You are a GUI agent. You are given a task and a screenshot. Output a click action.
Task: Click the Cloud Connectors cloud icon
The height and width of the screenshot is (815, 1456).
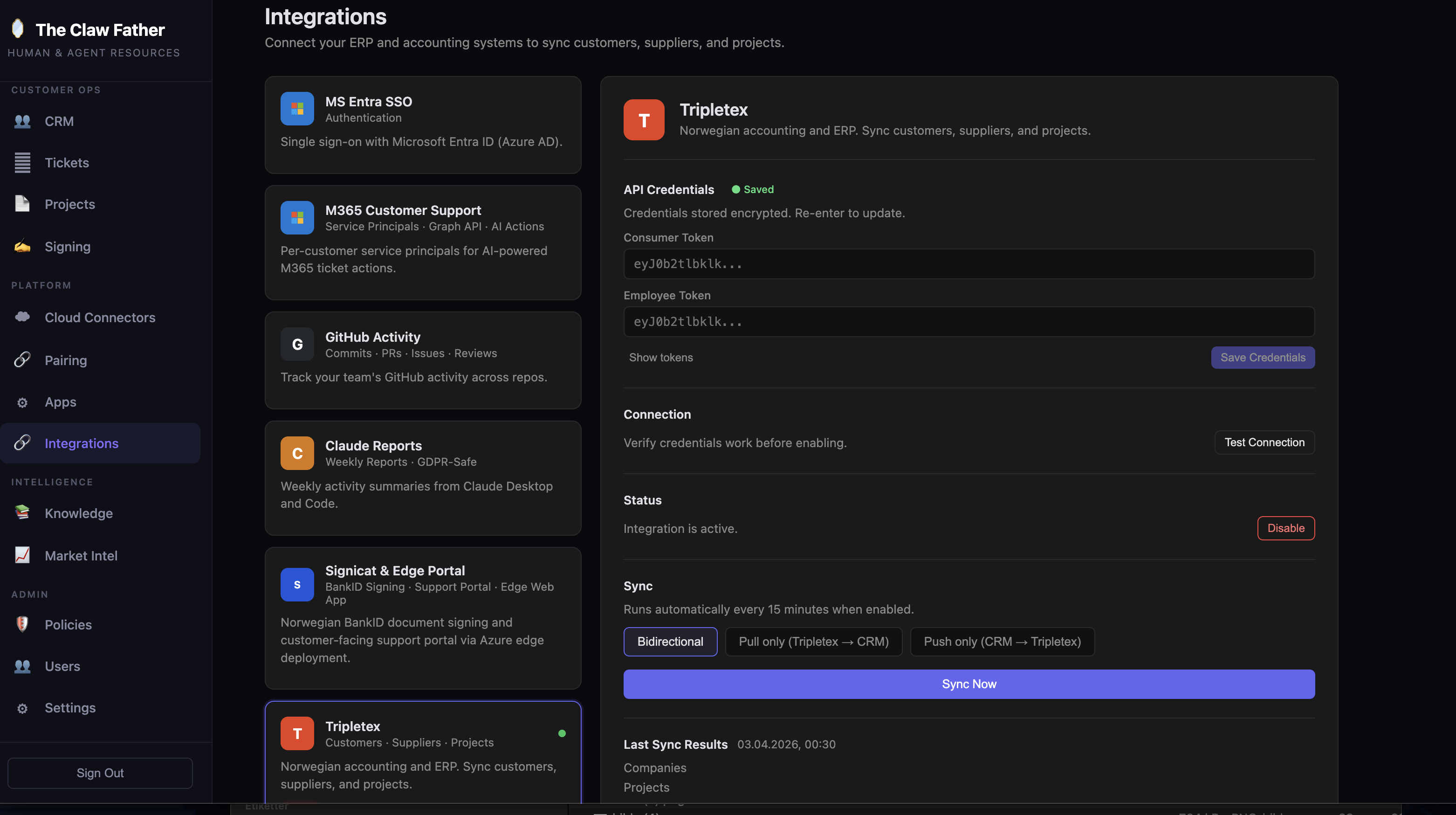(x=23, y=318)
